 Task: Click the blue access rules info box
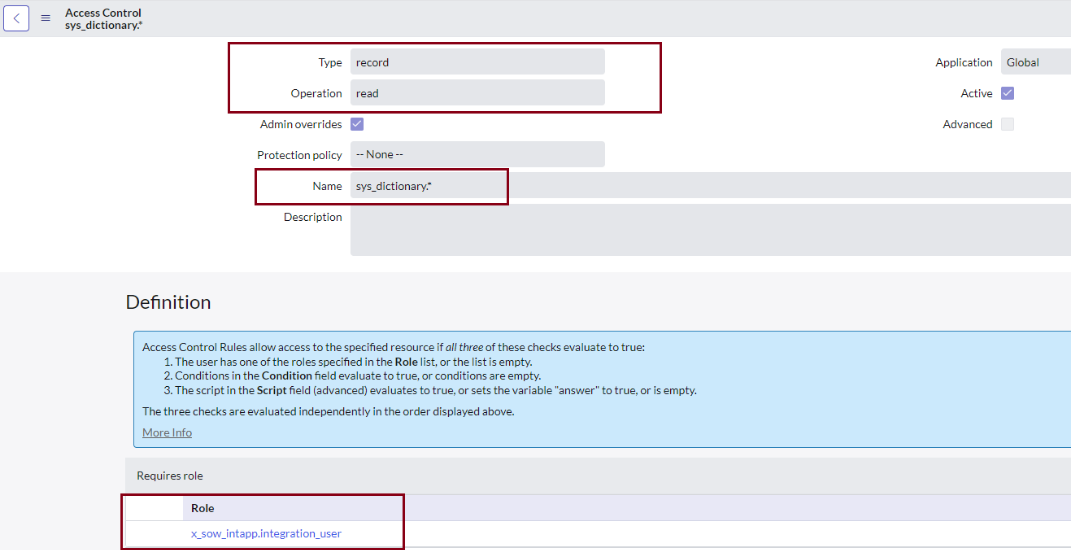coord(602,389)
